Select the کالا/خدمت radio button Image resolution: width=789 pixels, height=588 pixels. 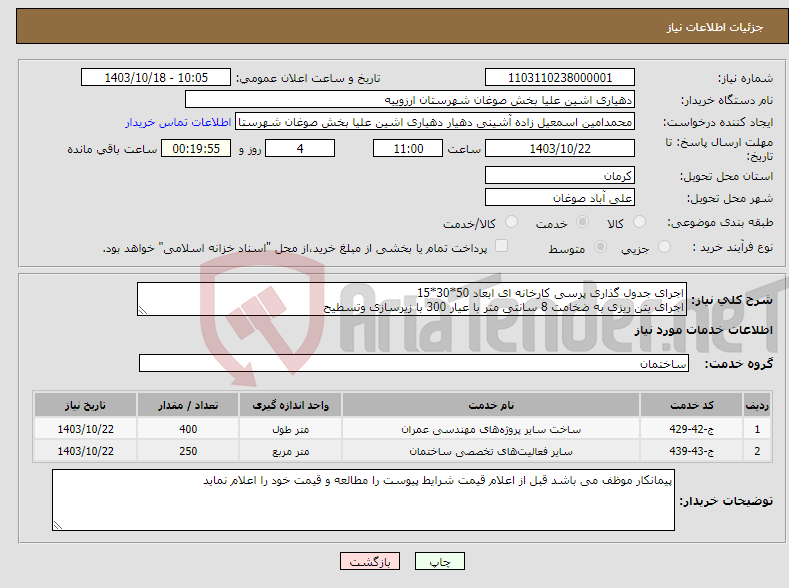tap(511, 221)
